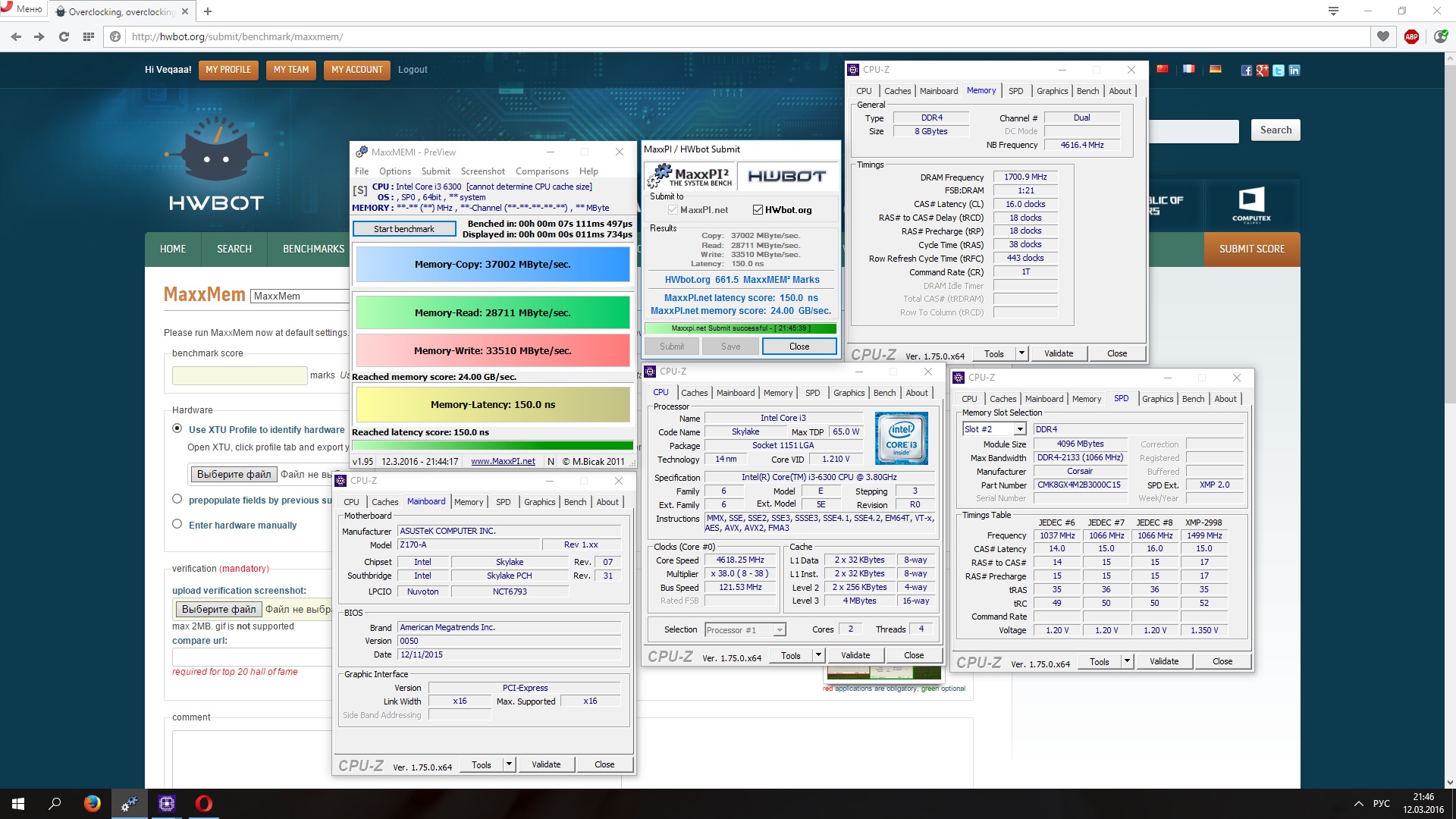Expand Tools arrow in CPU-Z CPU window
This screenshot has height=819, width=1456.
coord(818,655)
